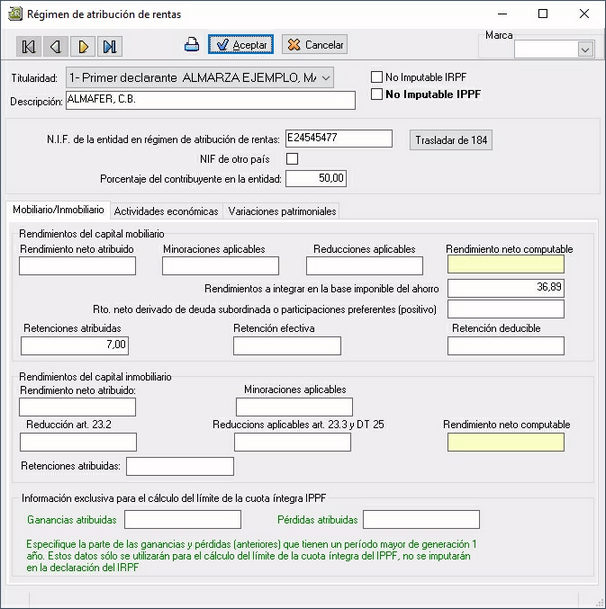Click the Ganancias atribuidas field

(183, 520)
